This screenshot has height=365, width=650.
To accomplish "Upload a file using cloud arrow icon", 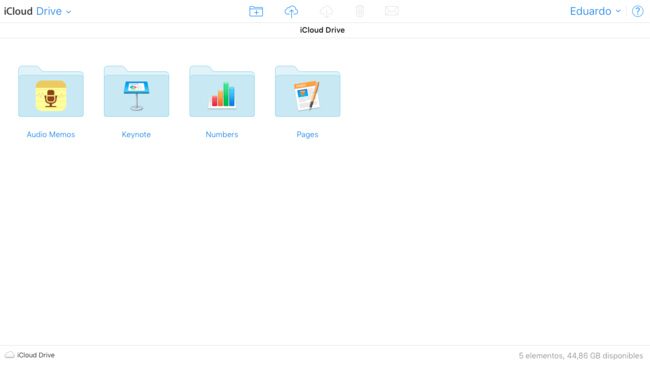I will click(291, 11).
